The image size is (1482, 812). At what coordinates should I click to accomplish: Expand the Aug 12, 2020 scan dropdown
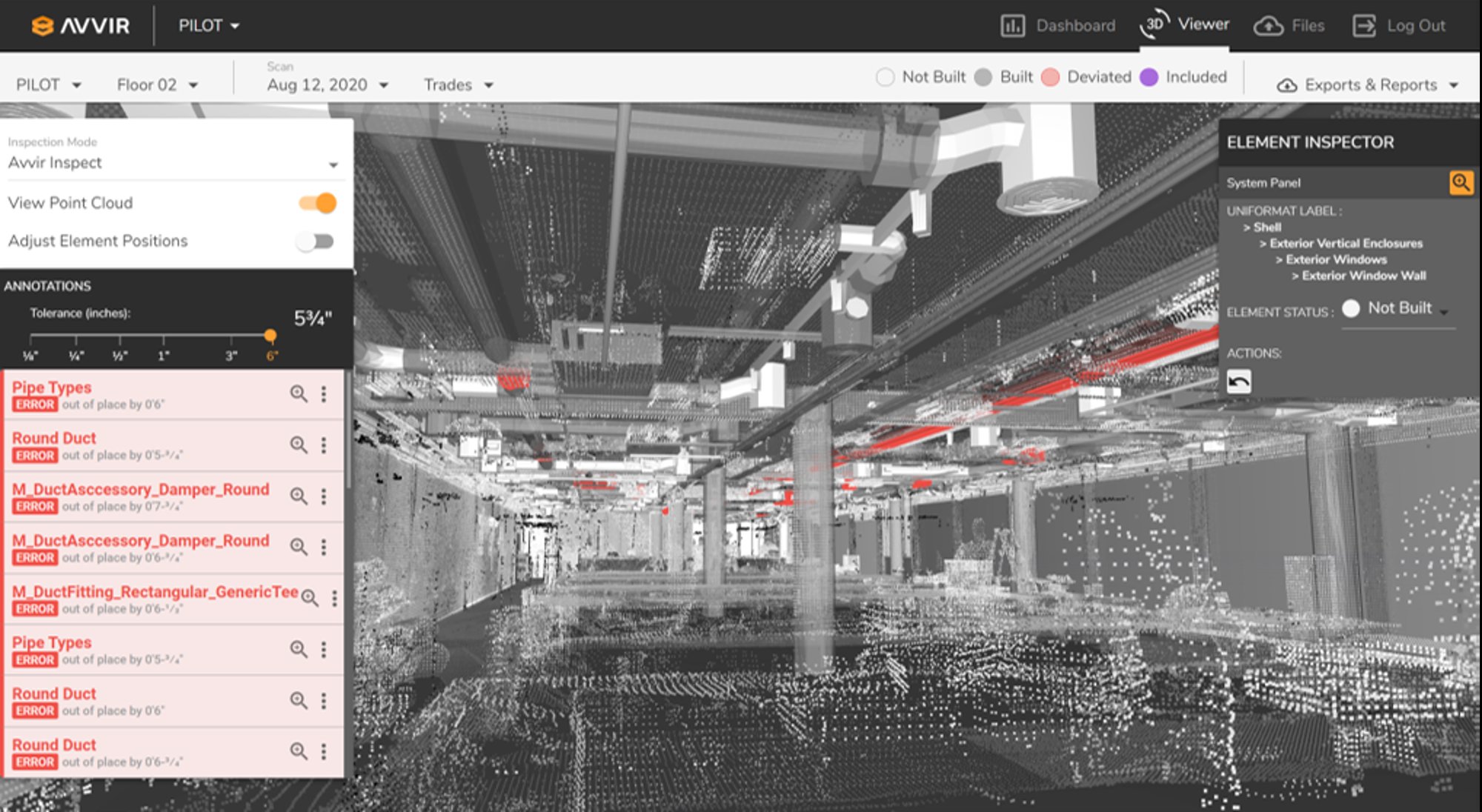tap(328, 85)
